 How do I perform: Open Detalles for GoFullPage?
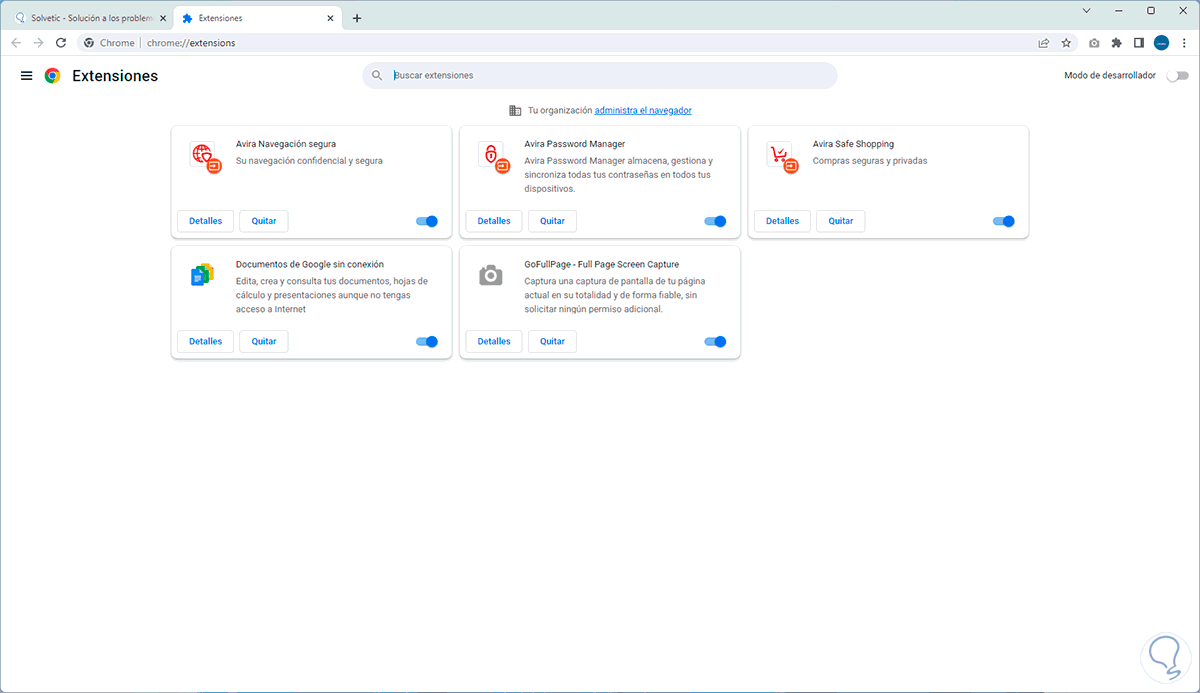point(494,341)
